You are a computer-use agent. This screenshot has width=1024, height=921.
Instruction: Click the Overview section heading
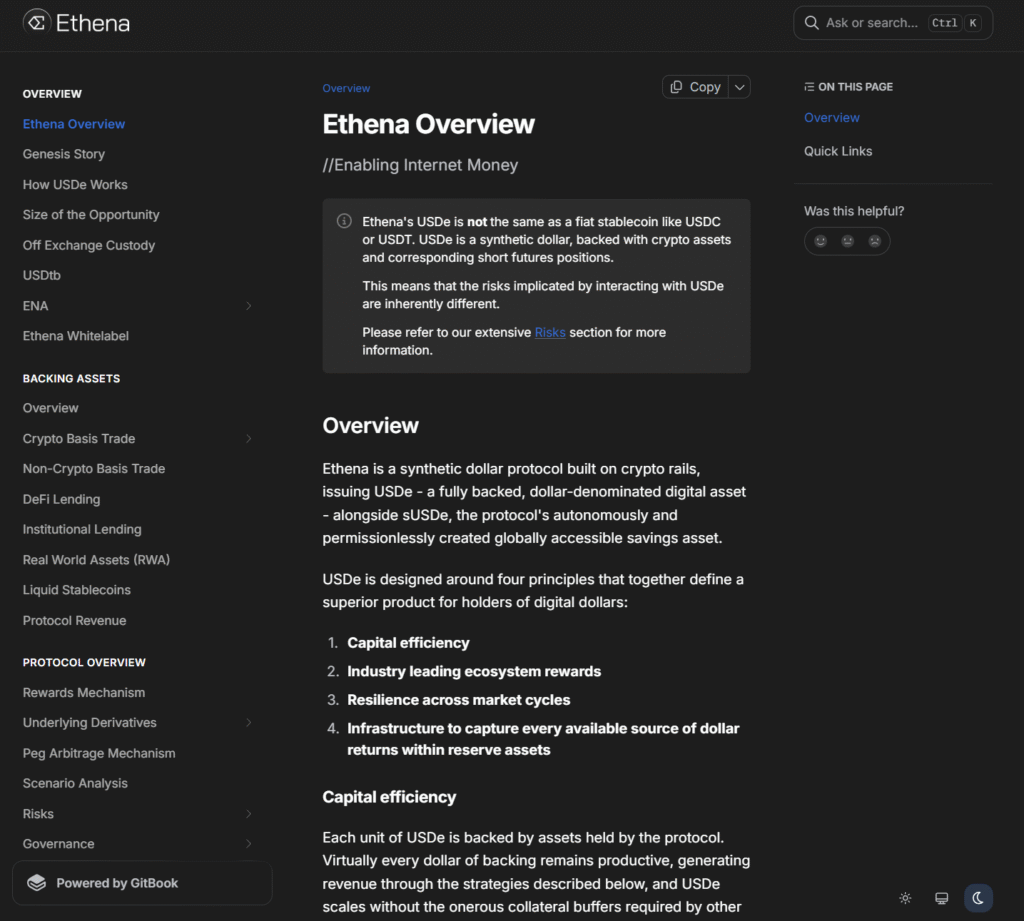[x=370, y=425]
